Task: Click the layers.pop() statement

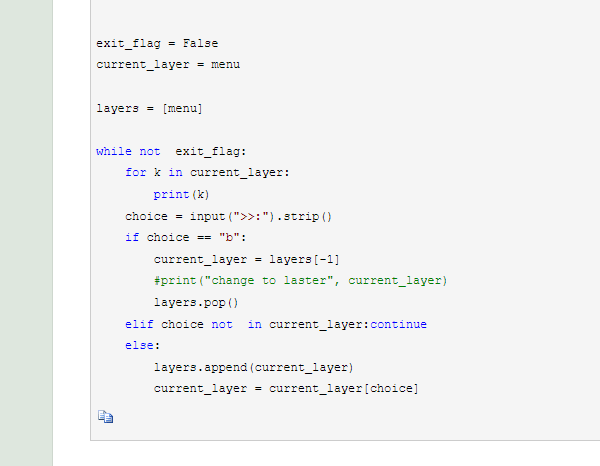Action: 197,302
